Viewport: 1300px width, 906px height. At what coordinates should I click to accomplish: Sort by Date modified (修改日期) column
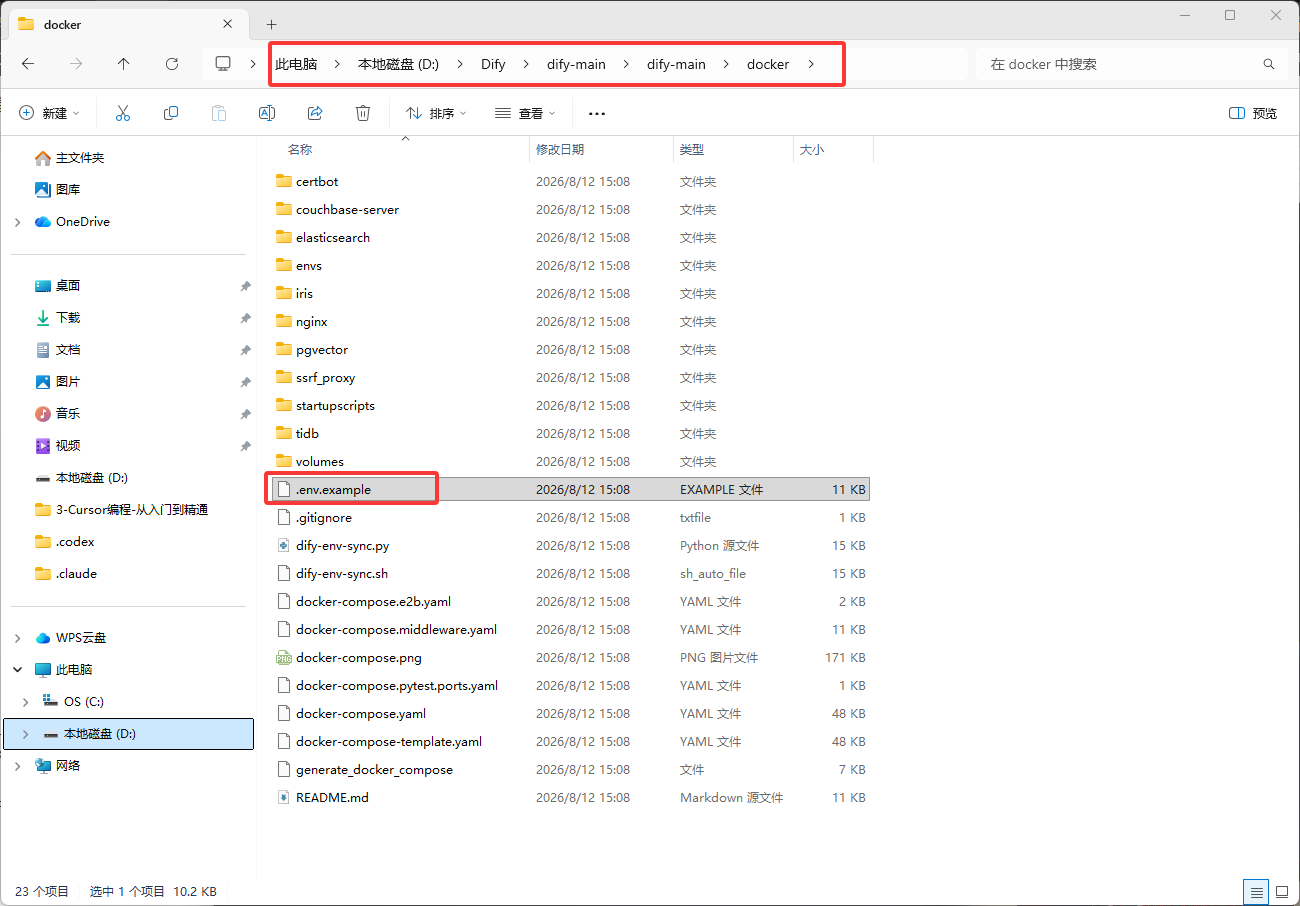click(x=560, y=150)
